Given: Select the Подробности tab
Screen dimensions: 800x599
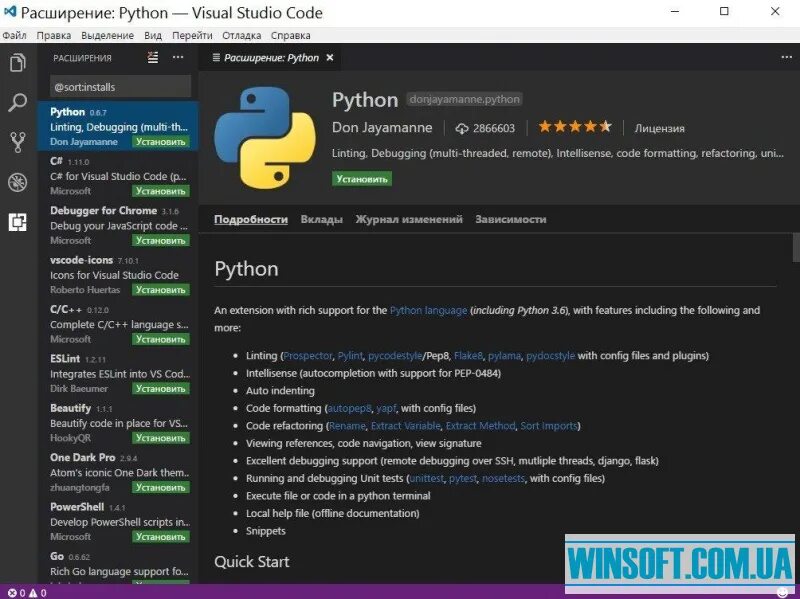Looking at the screenshot, I should 251,219.
